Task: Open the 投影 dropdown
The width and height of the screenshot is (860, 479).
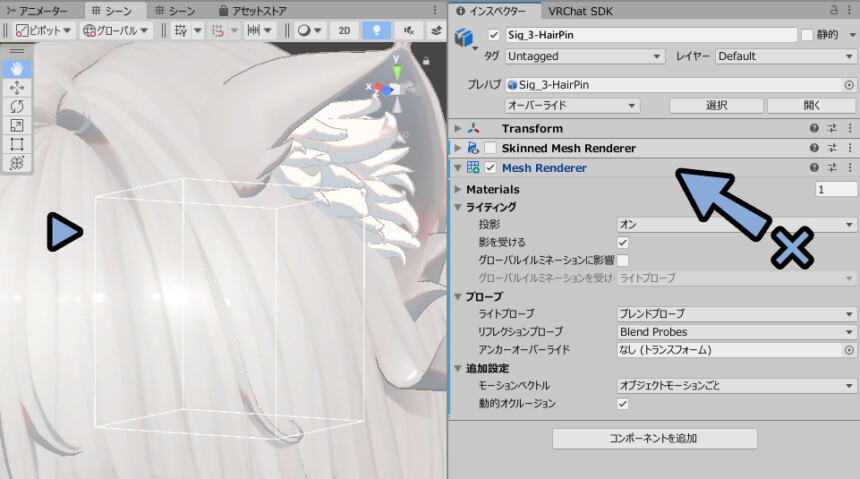Action: tap(736, 224)
